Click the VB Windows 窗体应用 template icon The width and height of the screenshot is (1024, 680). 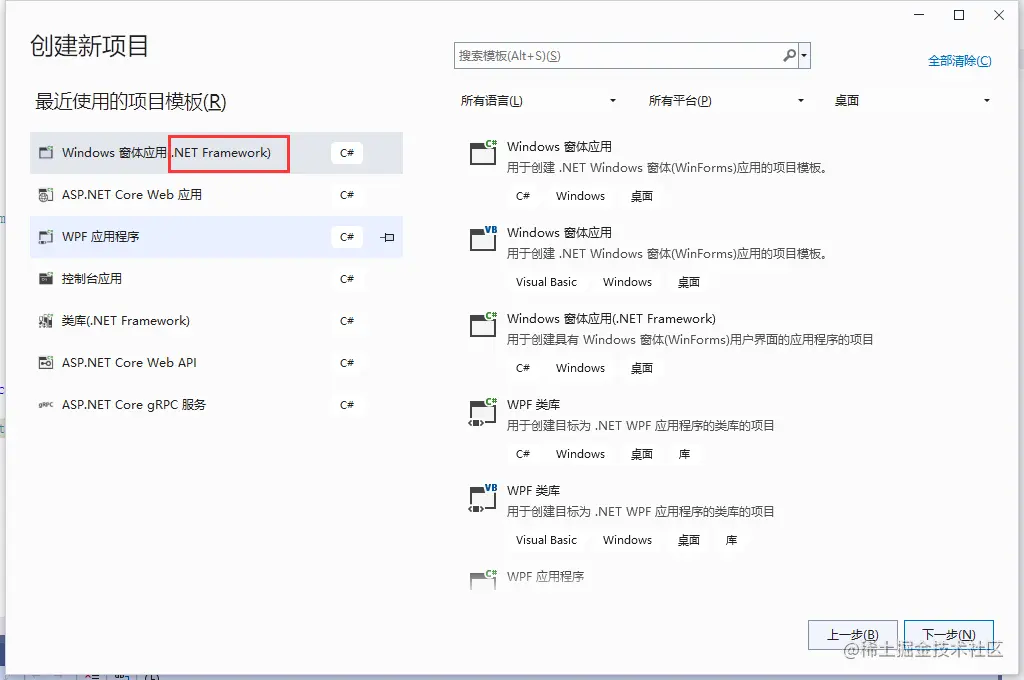click(483, 238)
